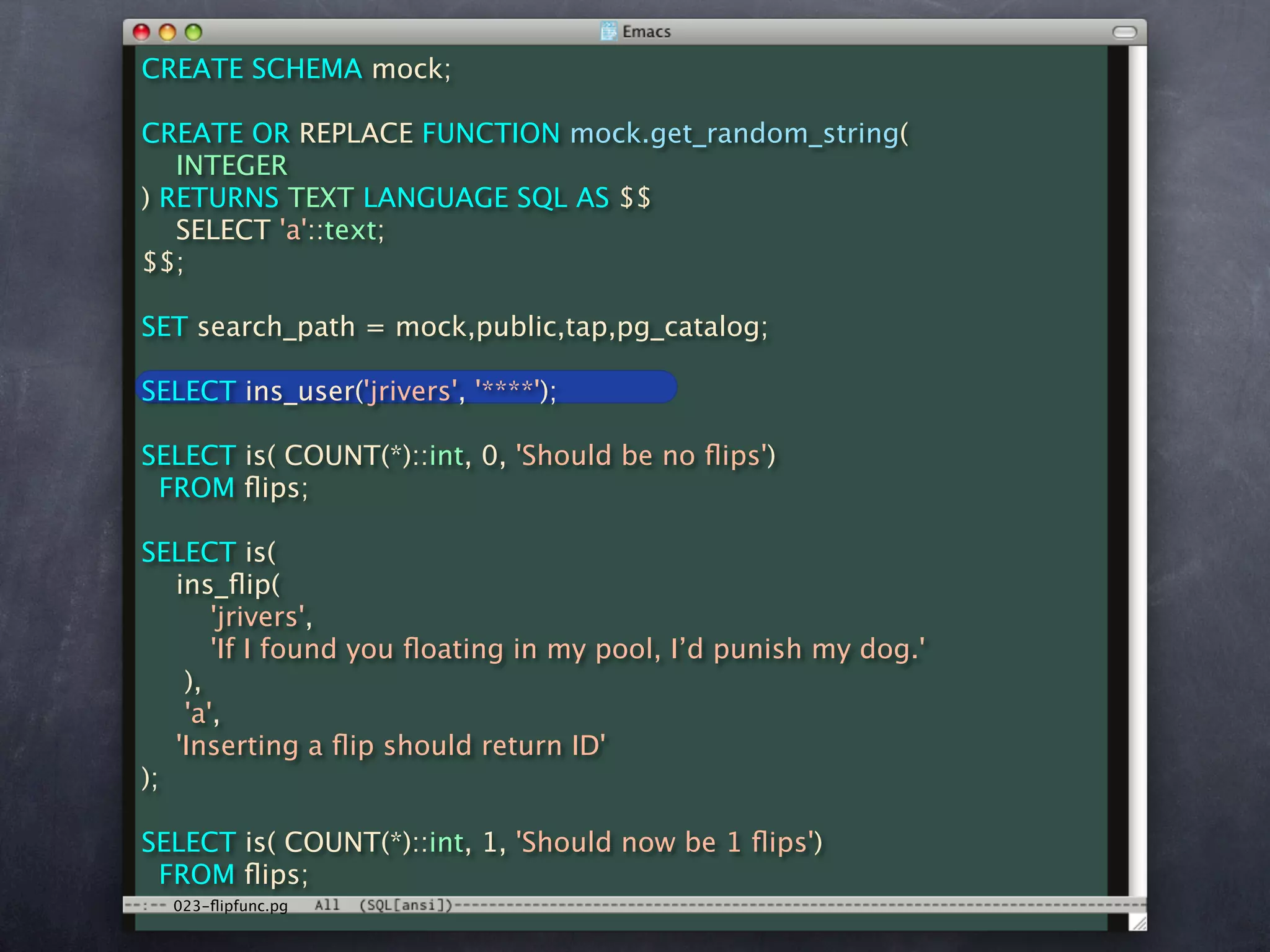The width and height of the screenshot is (1270, 952).
Task: Click the INTEGER parameter type
Action: click(x=231, y=165)
